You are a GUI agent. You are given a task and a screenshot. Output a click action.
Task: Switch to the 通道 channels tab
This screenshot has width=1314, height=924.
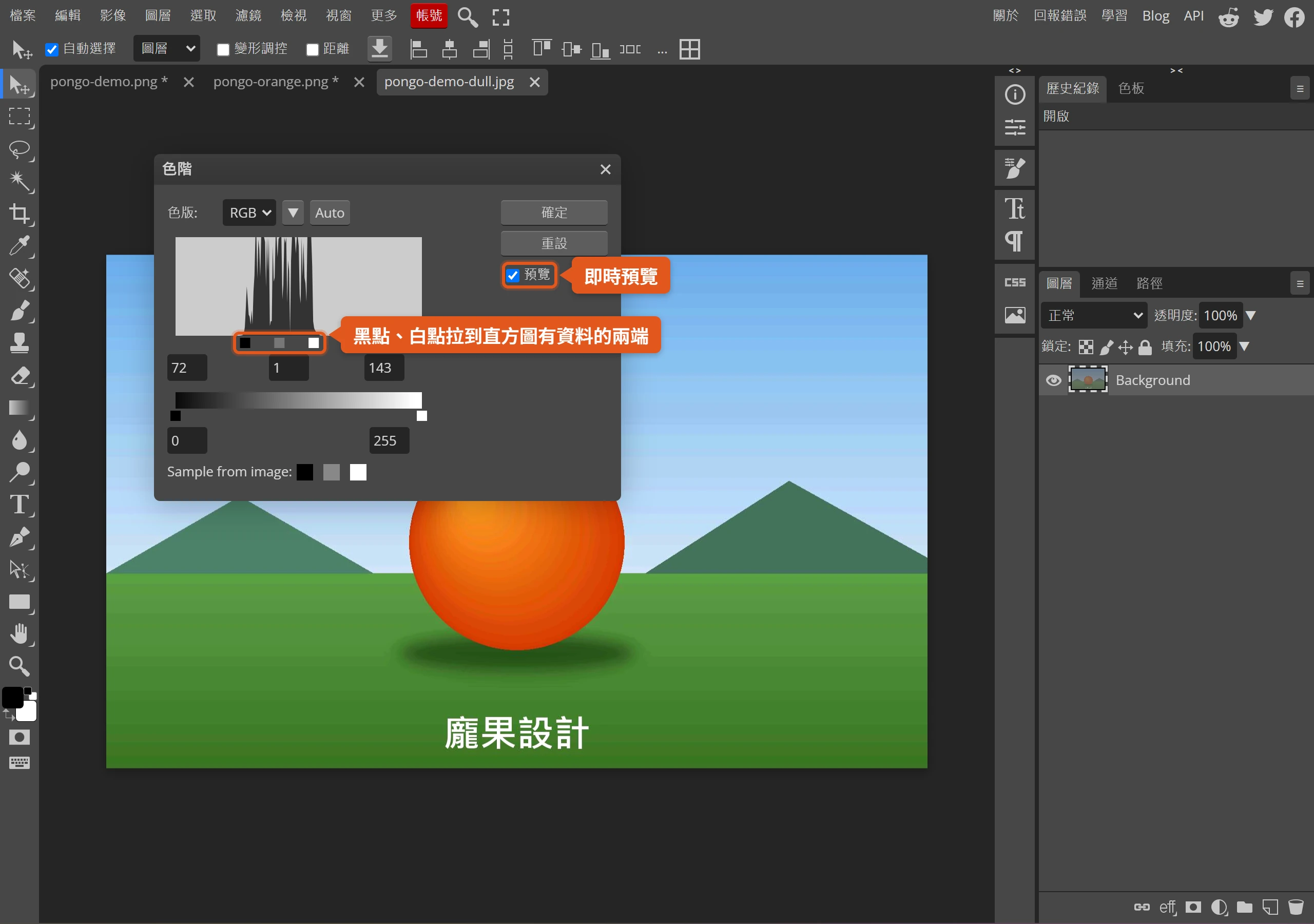click(x=1105, y=283)
